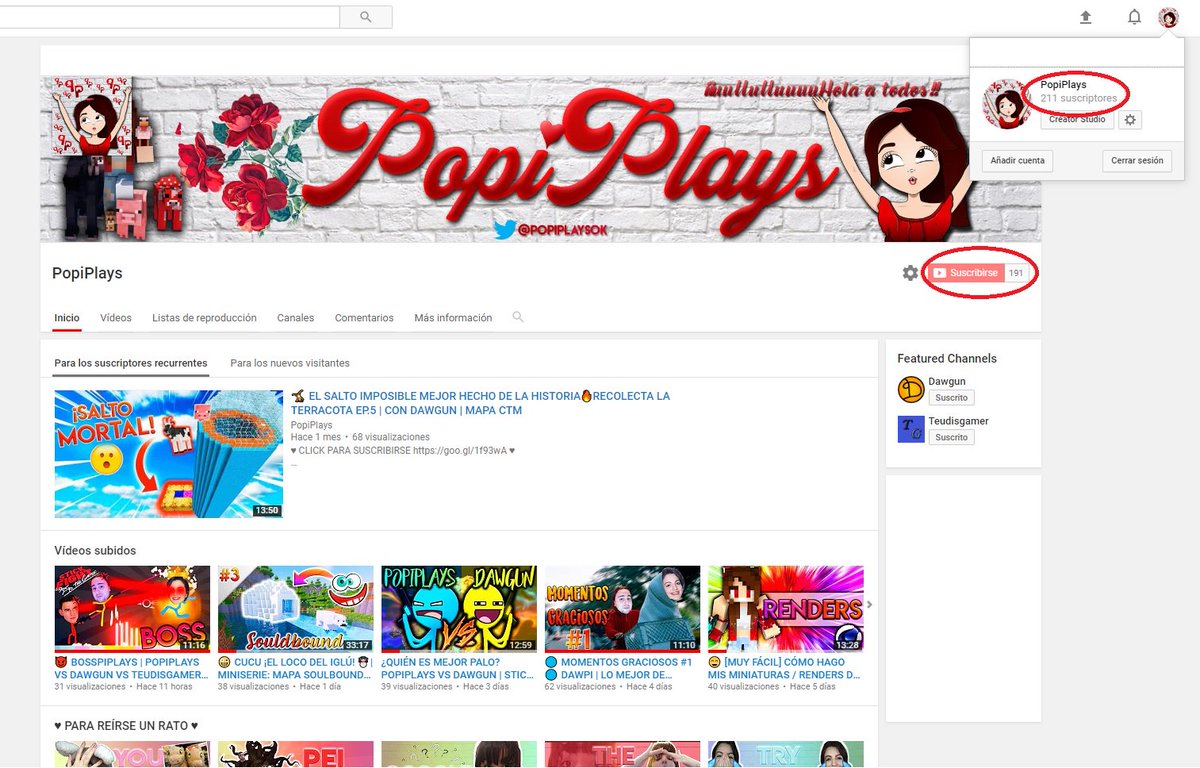Open MOMENTOS GRACIOSOS #1 title link
This screenshot has height=768, width=1200.
coord(619,668)
